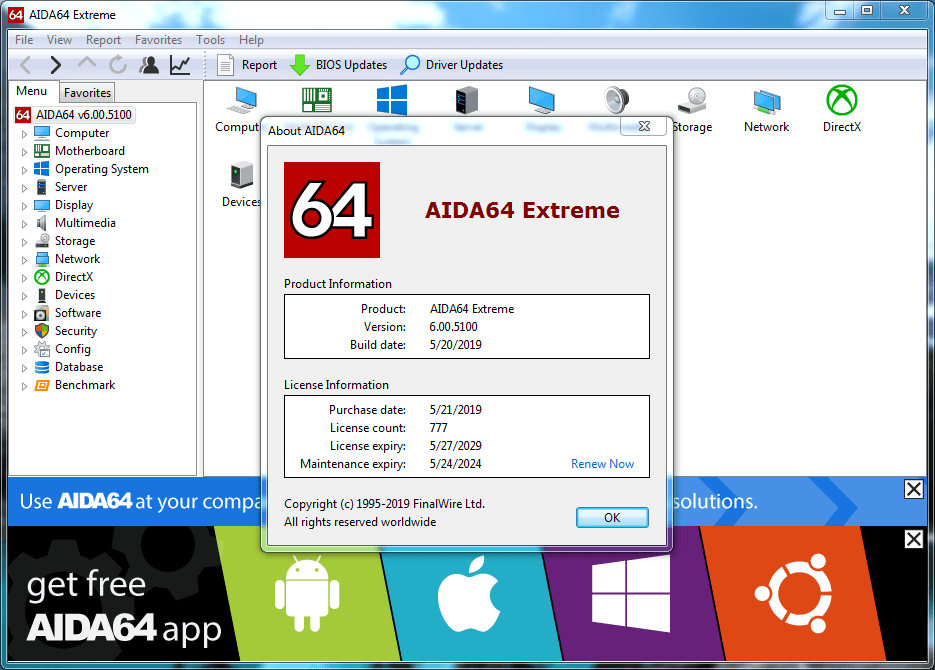
Task: Switch to the Favorites tab
Action: click(x=87, y=92)
